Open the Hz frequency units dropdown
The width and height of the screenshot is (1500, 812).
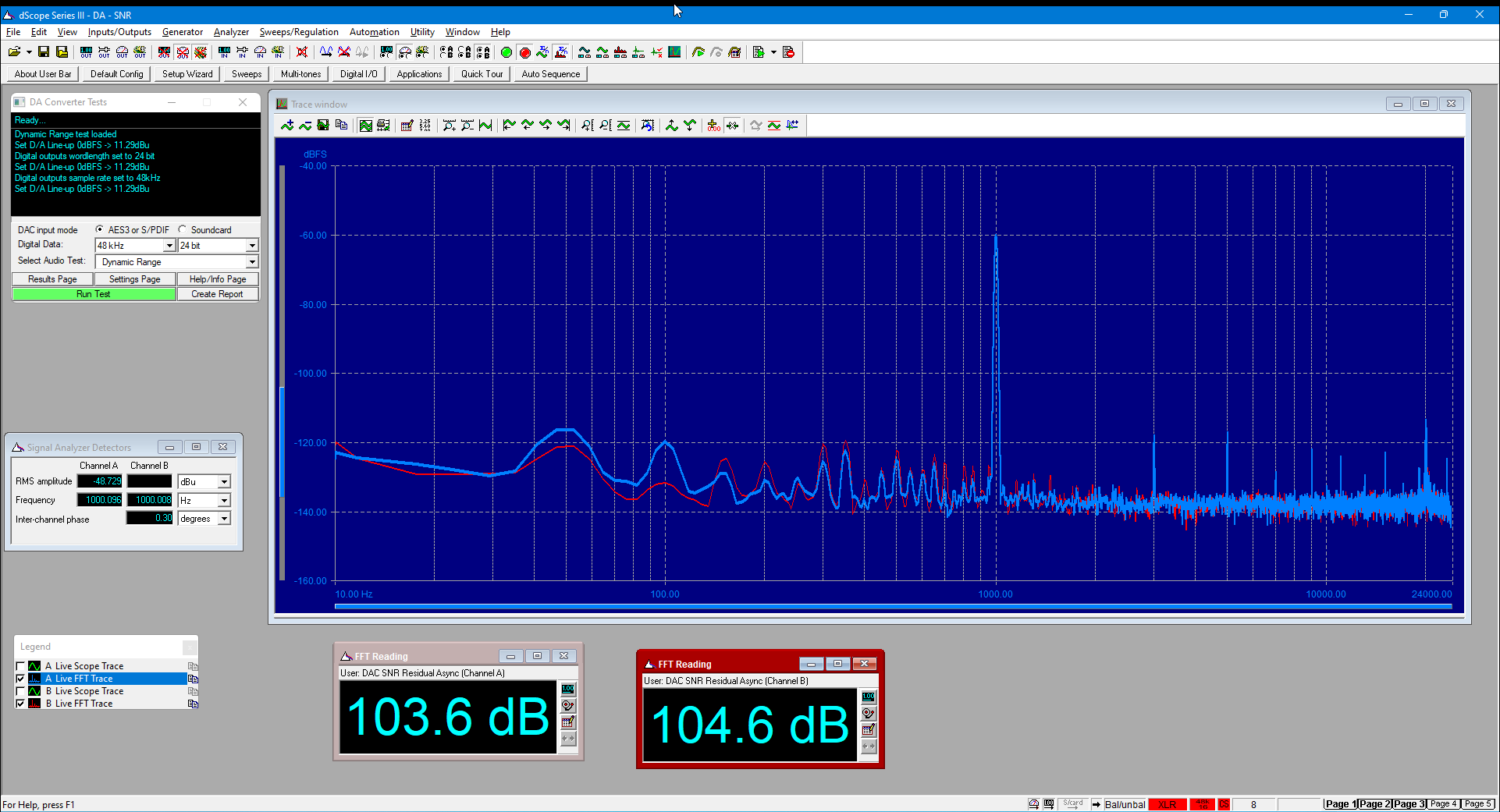pyautogui.click(x=224, y=501)
